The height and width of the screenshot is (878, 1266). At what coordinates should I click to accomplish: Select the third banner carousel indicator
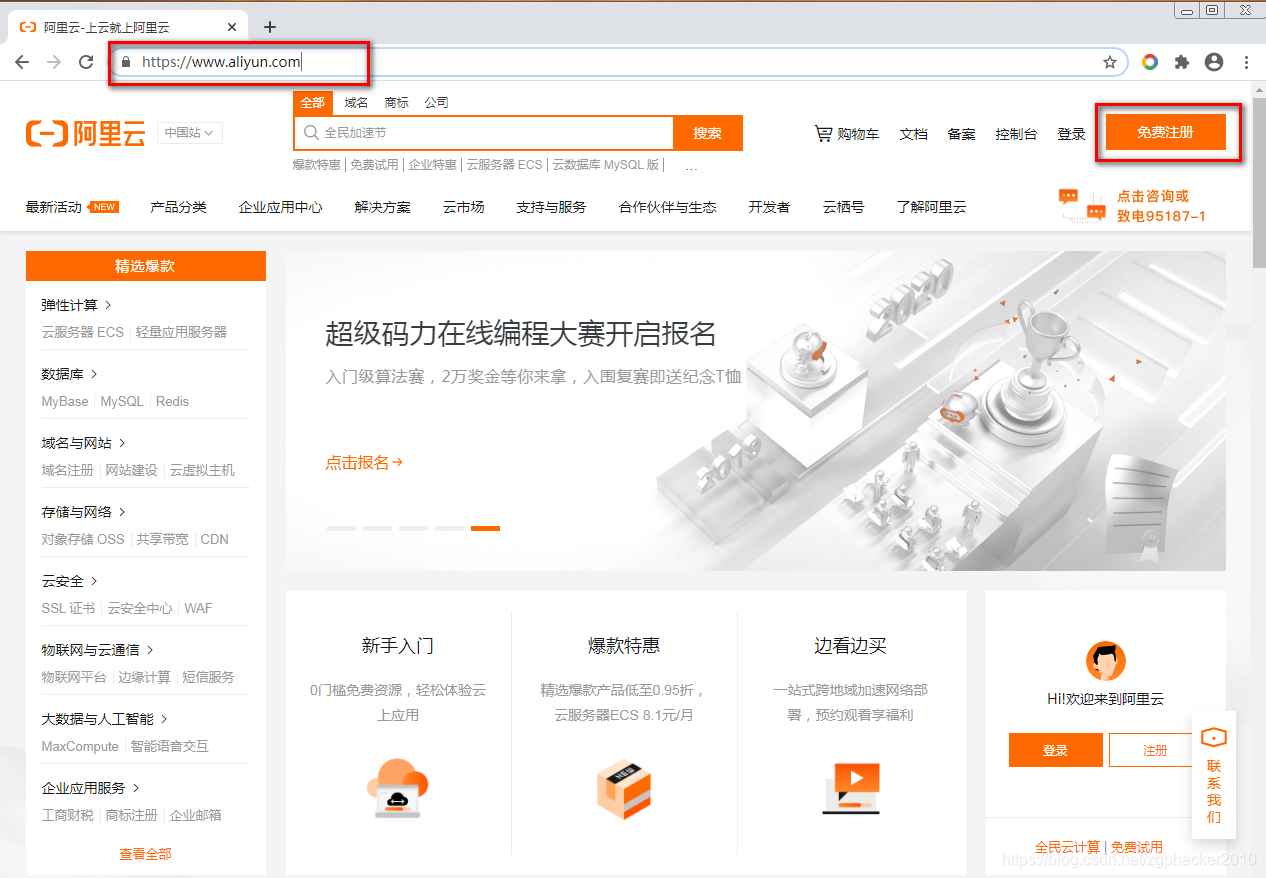pos(413,527)
